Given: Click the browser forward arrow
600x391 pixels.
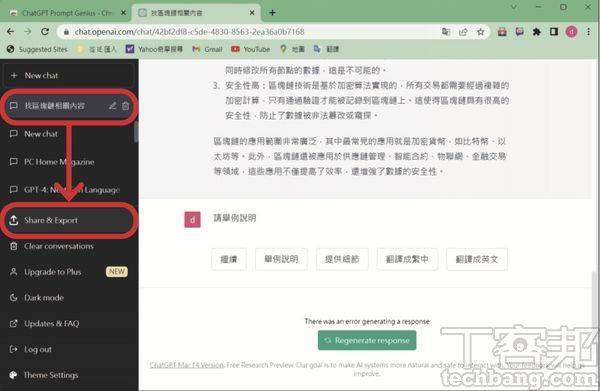Looking at the screenshot, I should click(28, 32).
